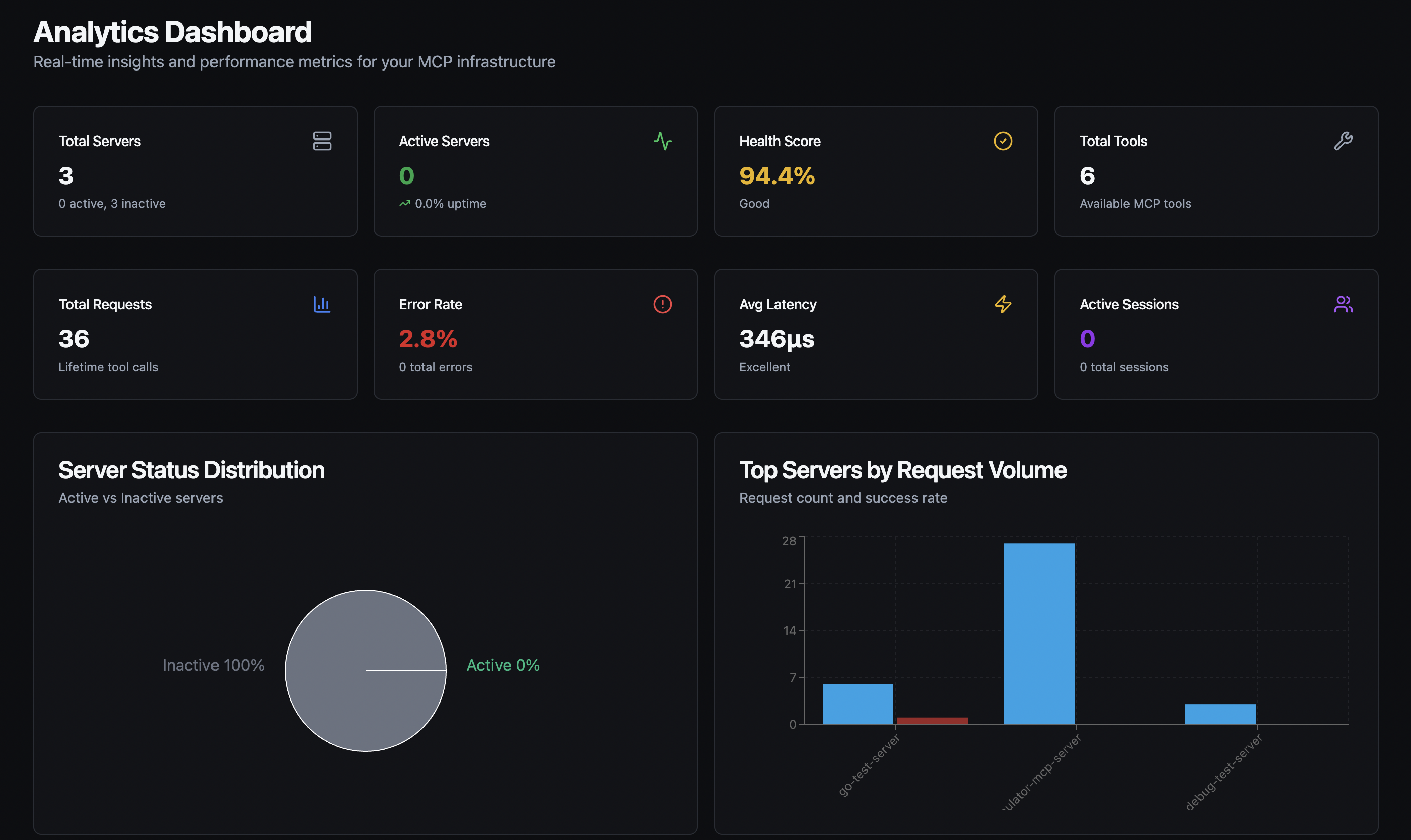Click the server stack icon in Total Servers
1411x840 pixels.
pos(322,141)
